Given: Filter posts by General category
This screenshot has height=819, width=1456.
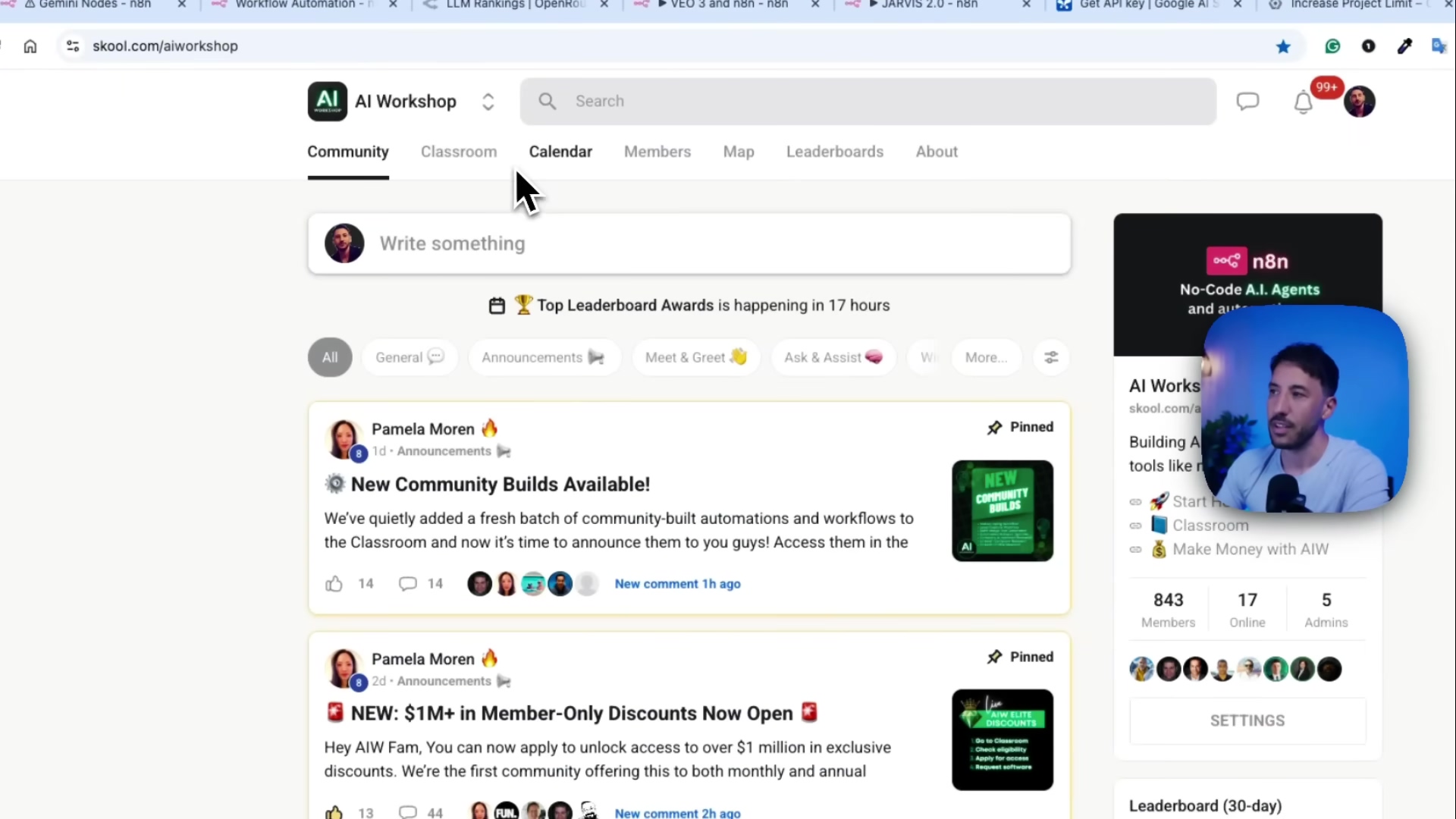Looking at the screenshot, I should [x=410, y=357].
